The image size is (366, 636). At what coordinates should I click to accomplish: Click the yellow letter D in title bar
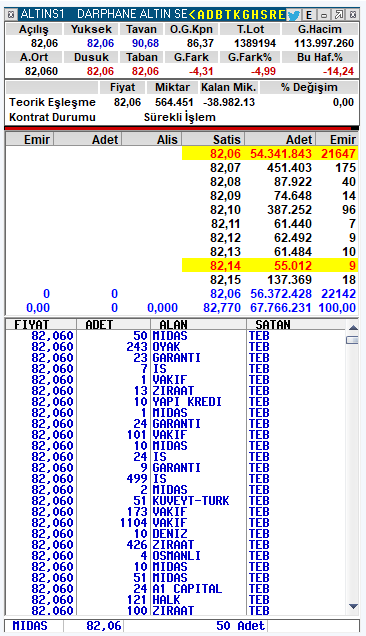click(210, 15)
